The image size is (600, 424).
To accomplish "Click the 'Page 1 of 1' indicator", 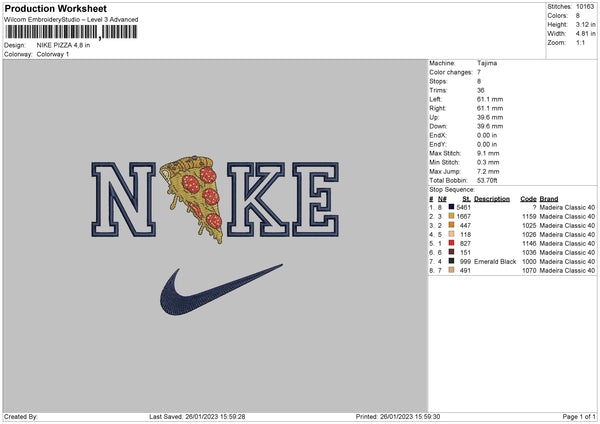I will point(579,416).
